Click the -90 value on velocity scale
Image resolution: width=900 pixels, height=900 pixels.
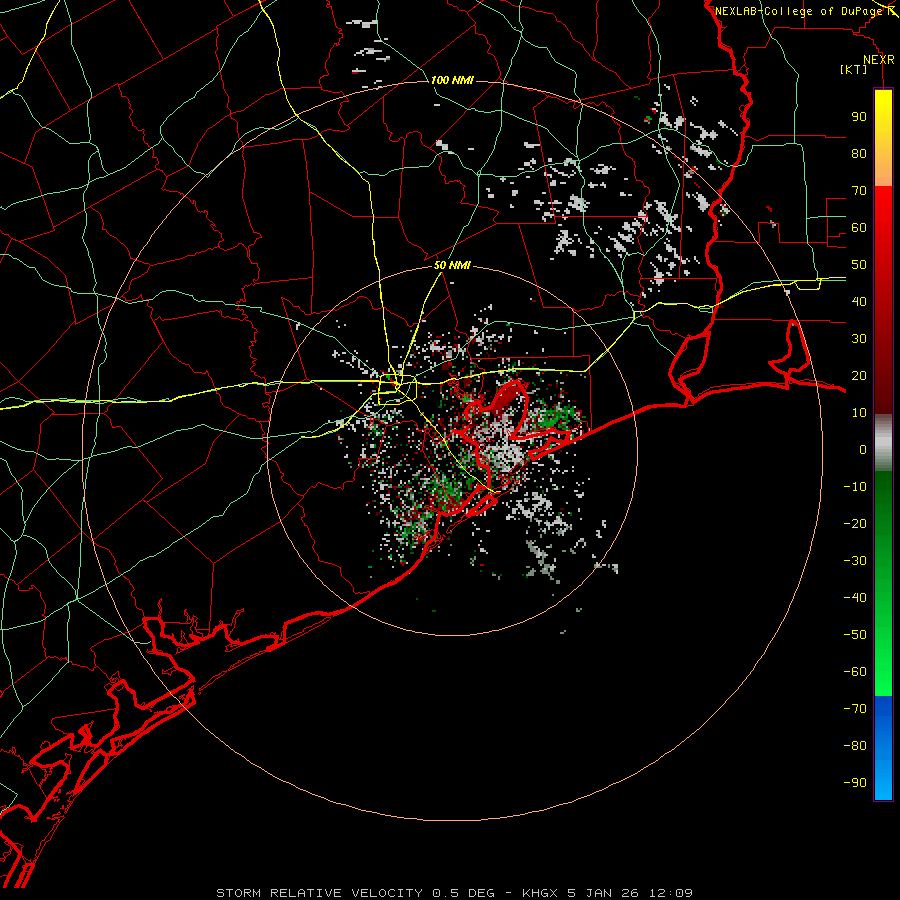click(855, 783)
